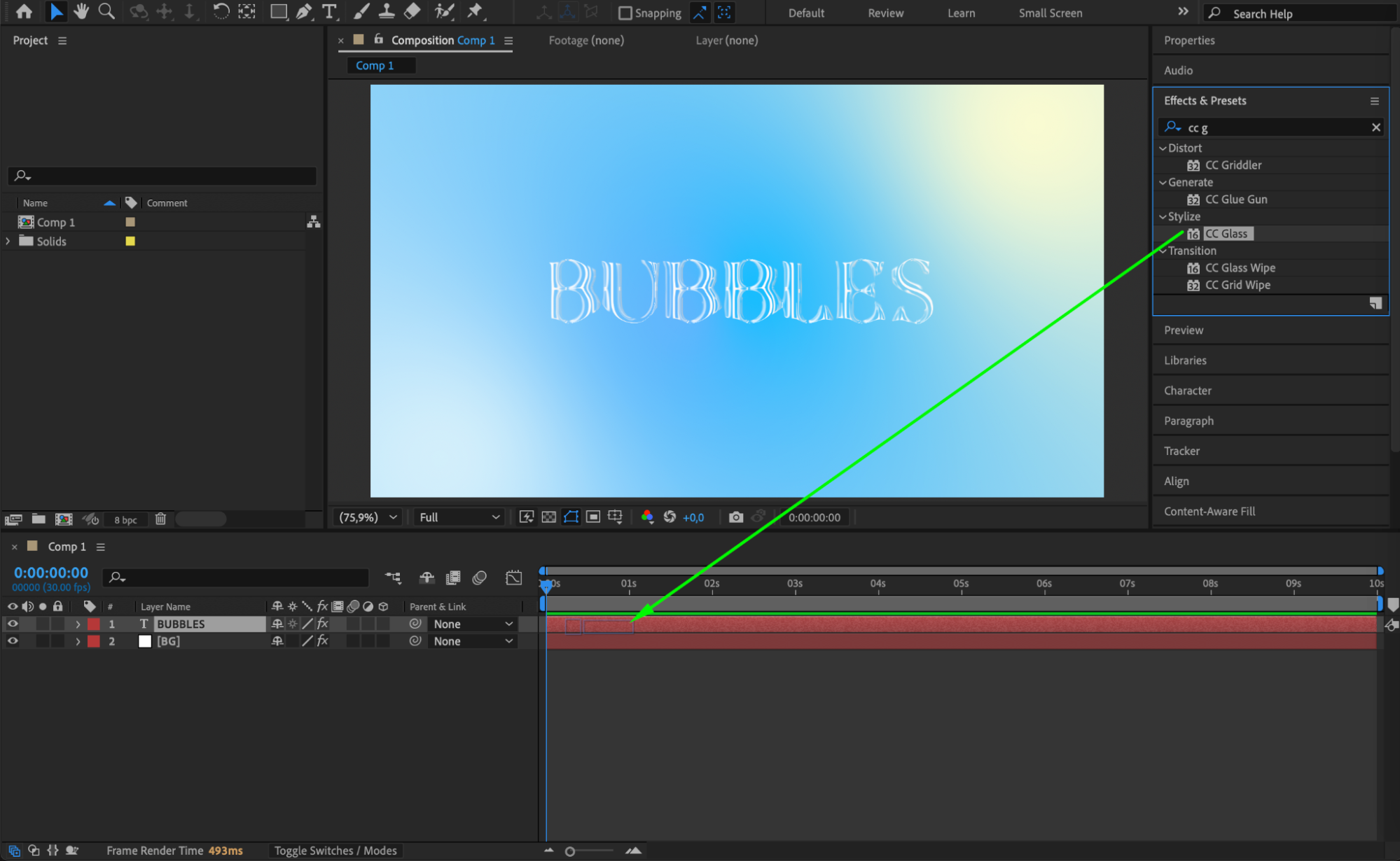
Task: Select the Rotation tool
Action: click(221, 11)
